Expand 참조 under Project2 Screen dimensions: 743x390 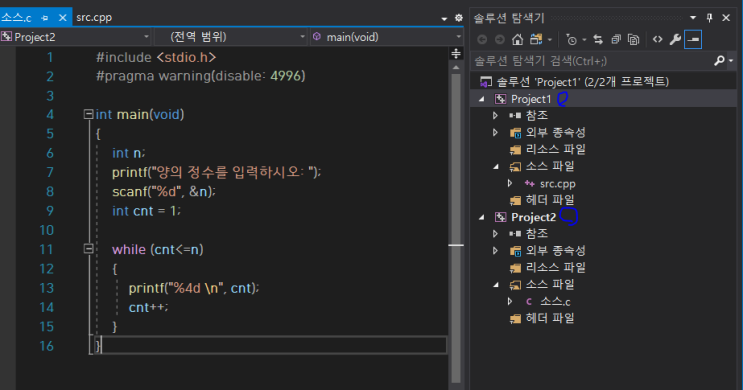coord(495,233)
